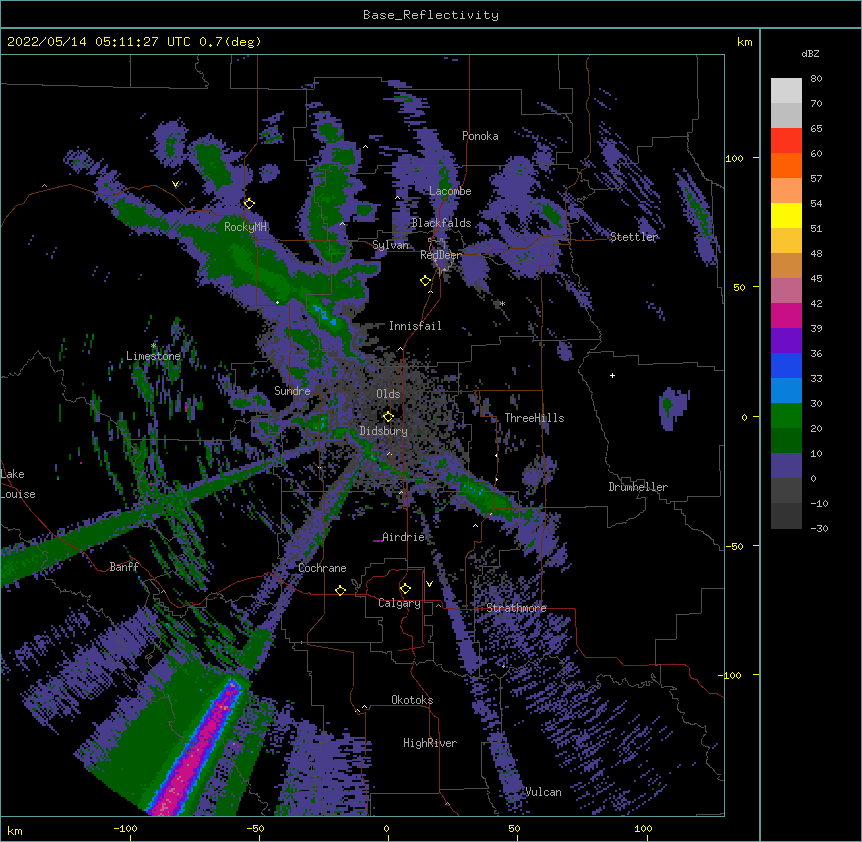Select the purple 36-39 dBZ legend swatch
Screen dimensions: 862x842
click(x=786, y=341)
